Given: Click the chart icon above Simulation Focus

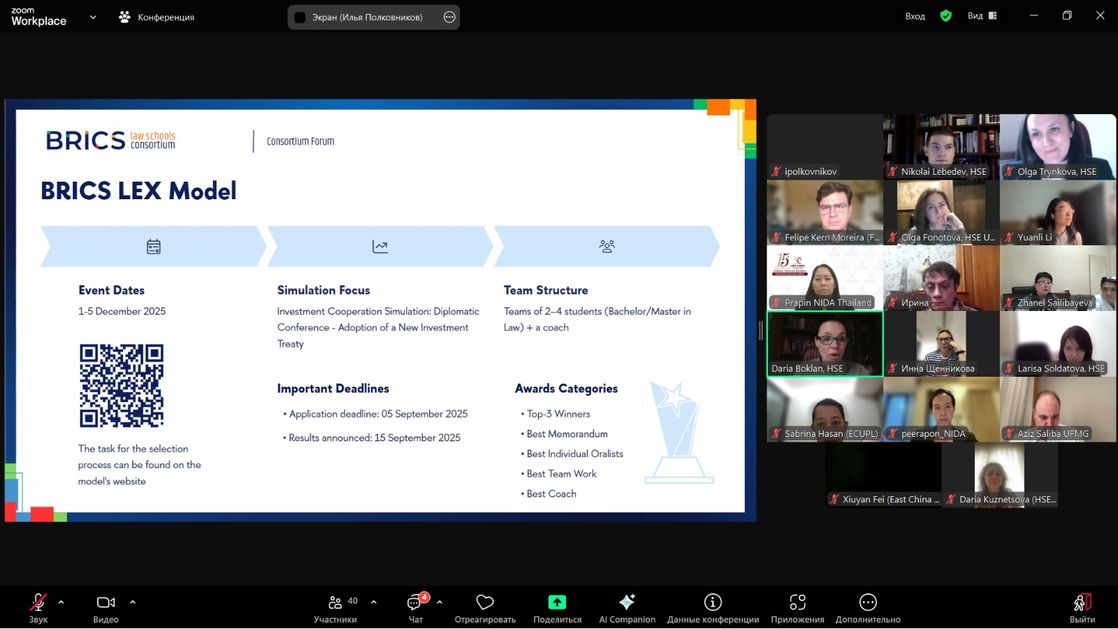Looking at the screenshot, I should pos(380,247).
